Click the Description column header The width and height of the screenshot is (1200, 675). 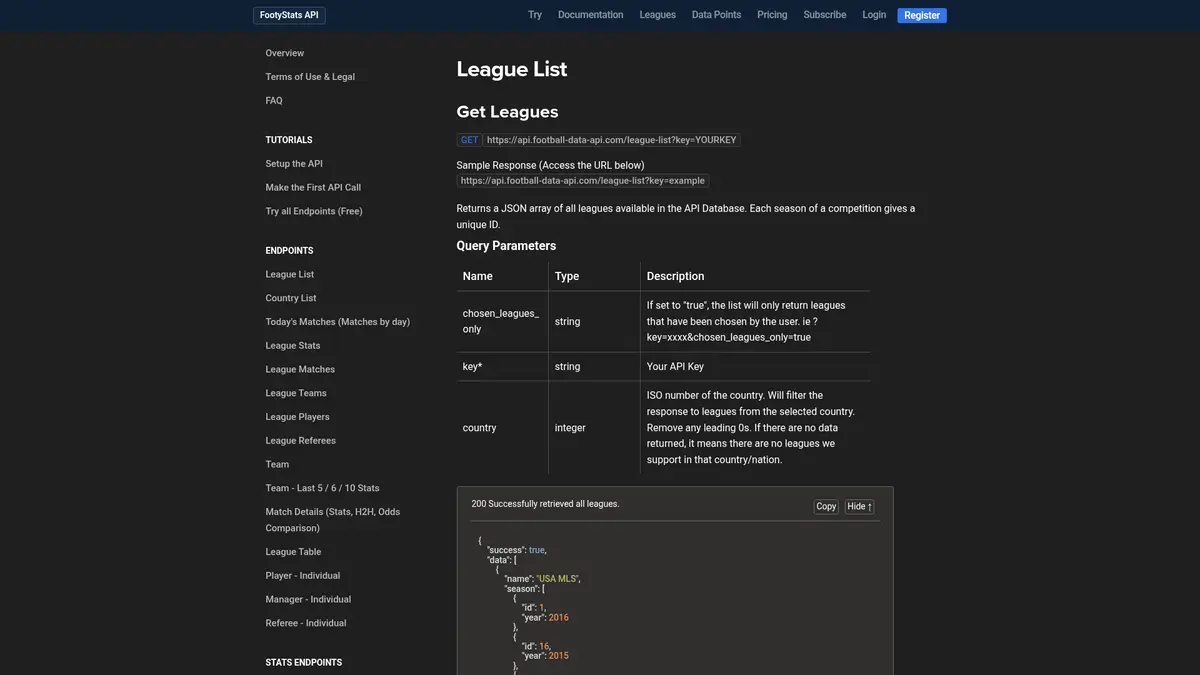pyautogui.click(x=676, y=276)
